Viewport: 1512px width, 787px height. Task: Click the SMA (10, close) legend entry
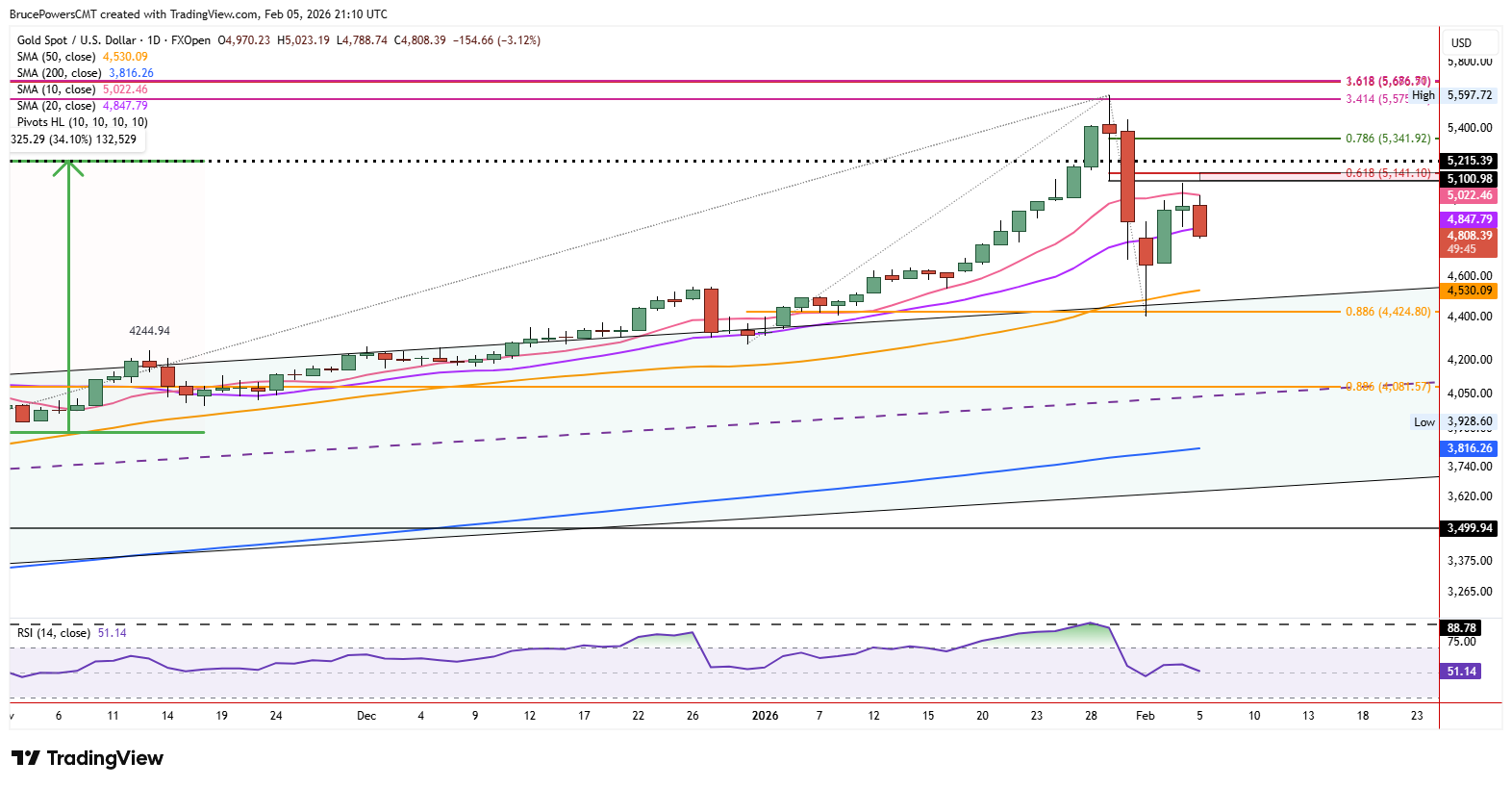(x=82, y=89)
